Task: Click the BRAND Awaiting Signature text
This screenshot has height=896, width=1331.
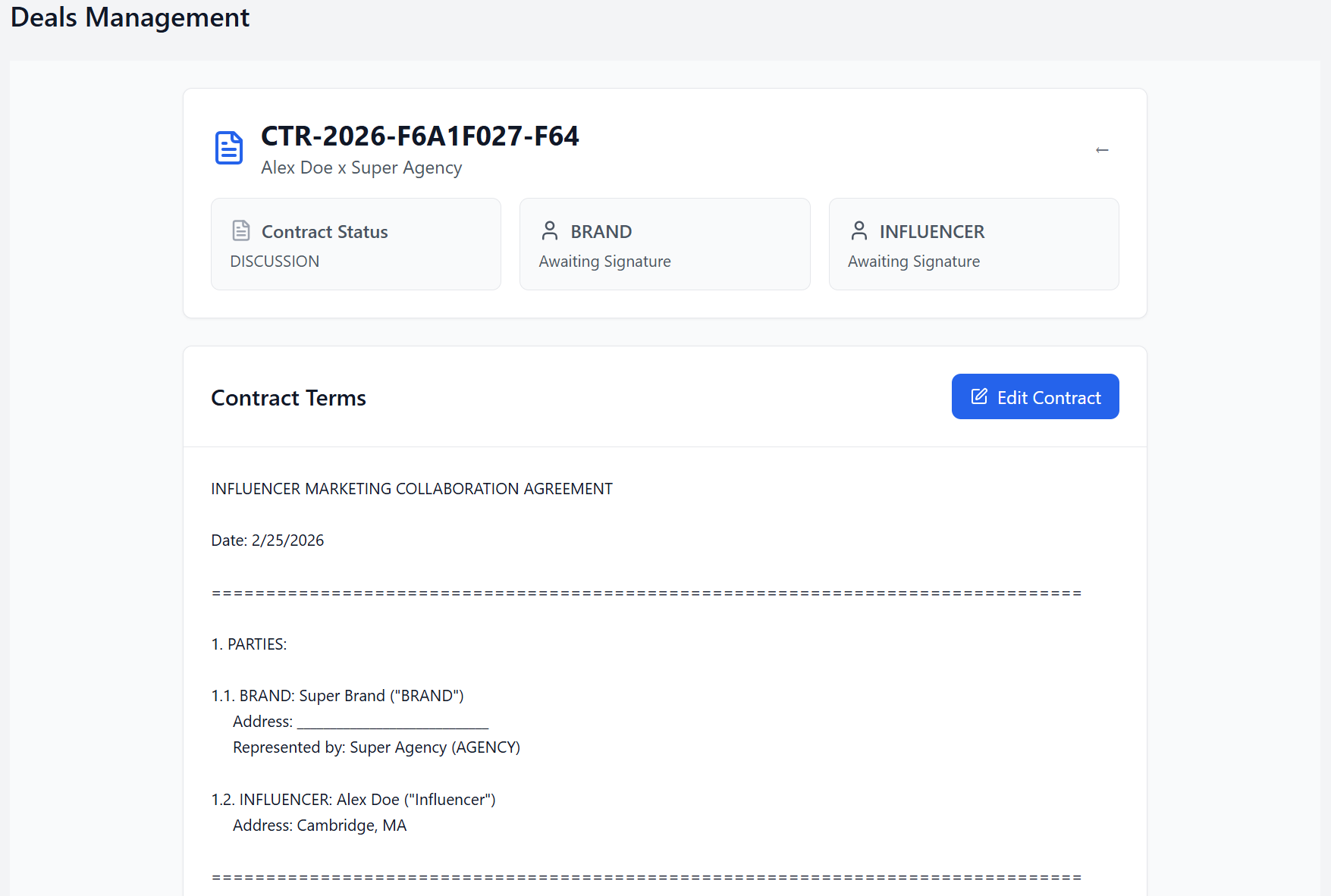Action: [604, 262]
